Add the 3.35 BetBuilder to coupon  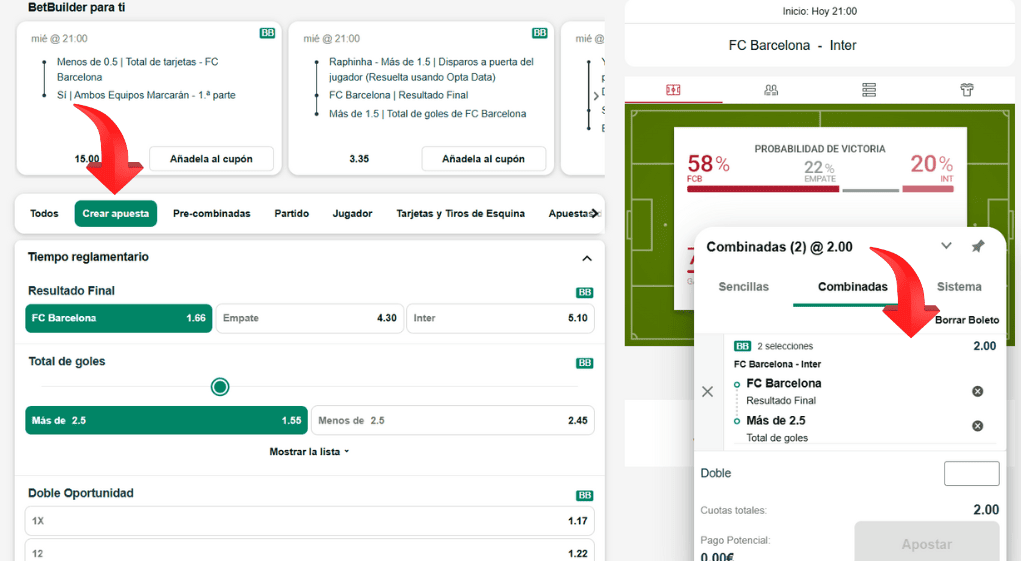[x=483, y=159]
